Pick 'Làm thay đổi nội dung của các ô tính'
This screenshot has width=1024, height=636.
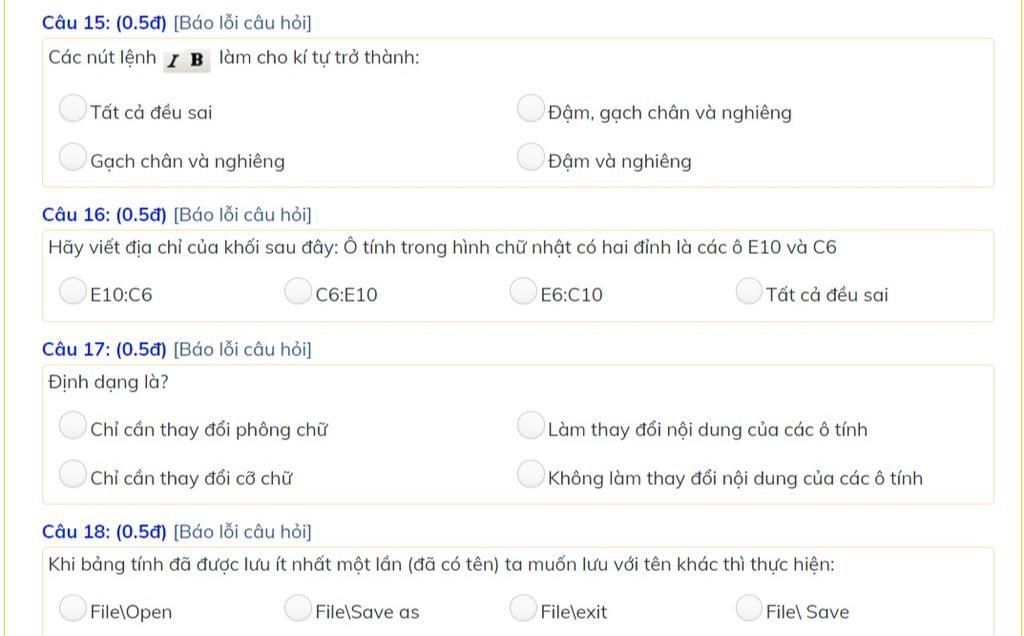point(531,426)
